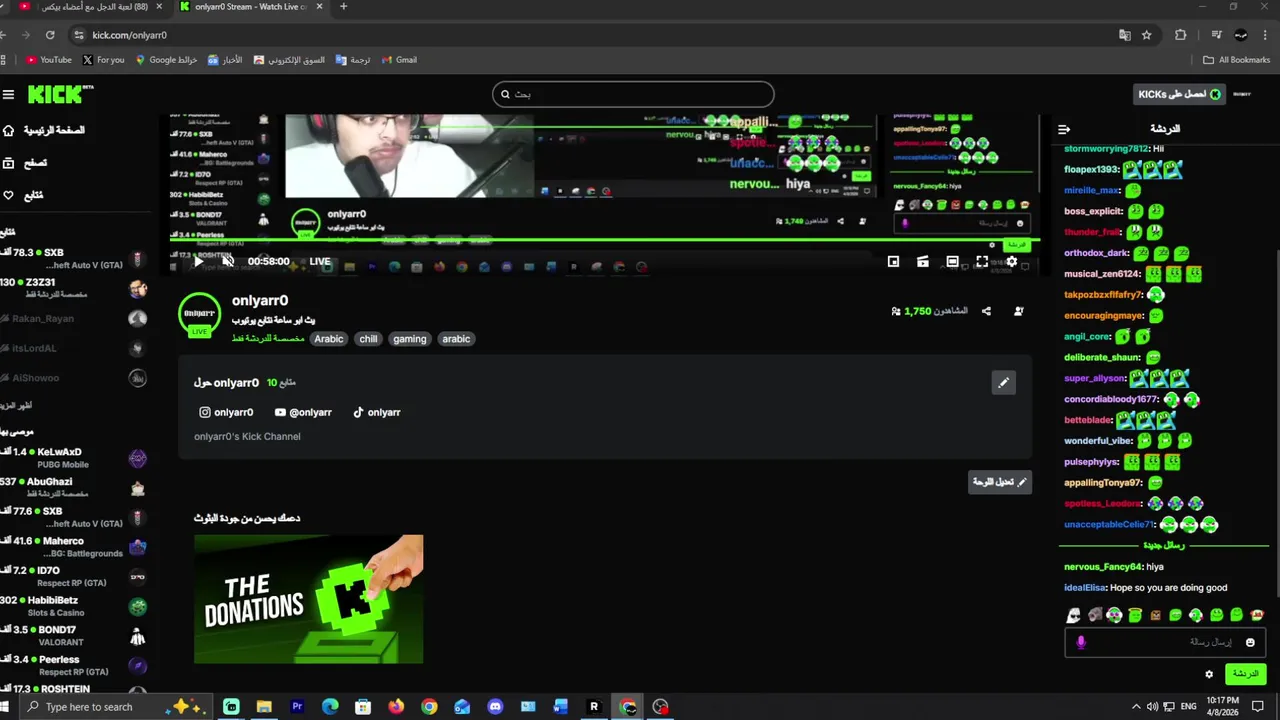Open a new browser tab
The height and width of the screenshot is (720, 1280).
coord(343,7)
